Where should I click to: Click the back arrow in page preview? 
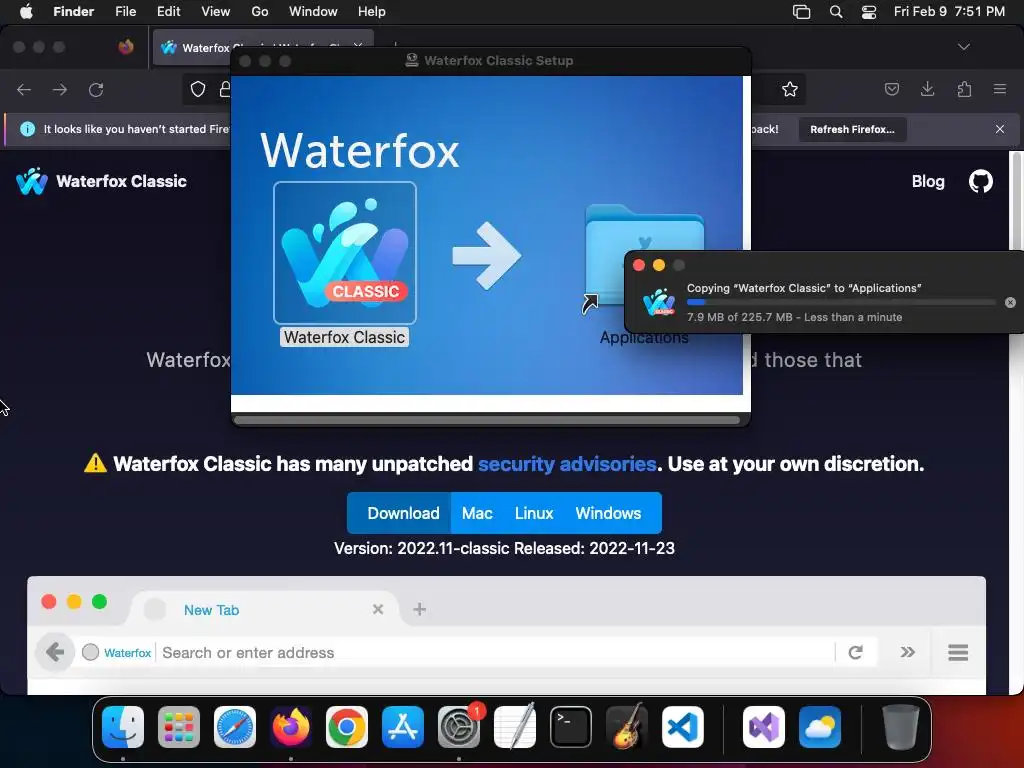click(55, 652)
